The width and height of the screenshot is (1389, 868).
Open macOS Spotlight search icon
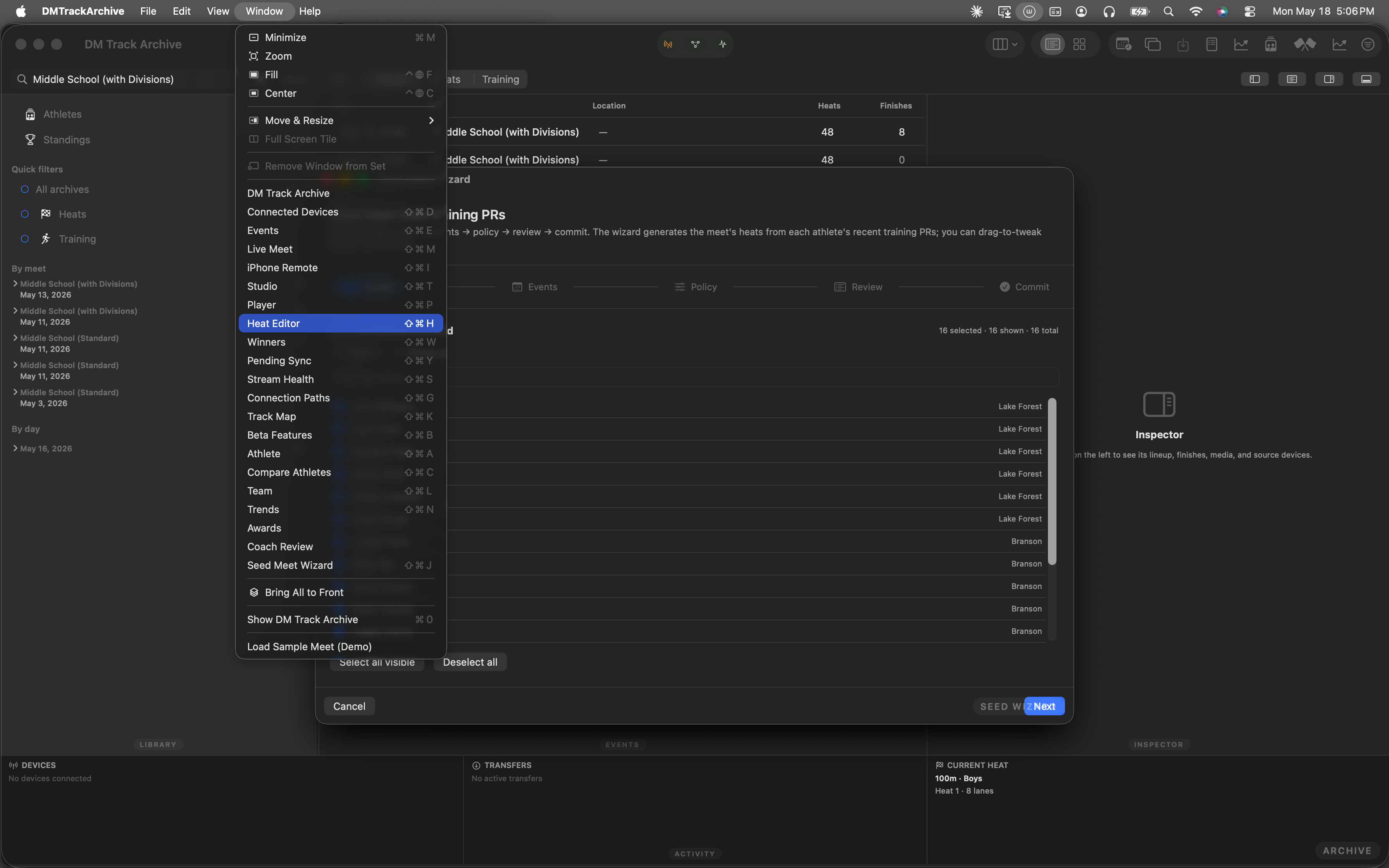coord(1168,12)
